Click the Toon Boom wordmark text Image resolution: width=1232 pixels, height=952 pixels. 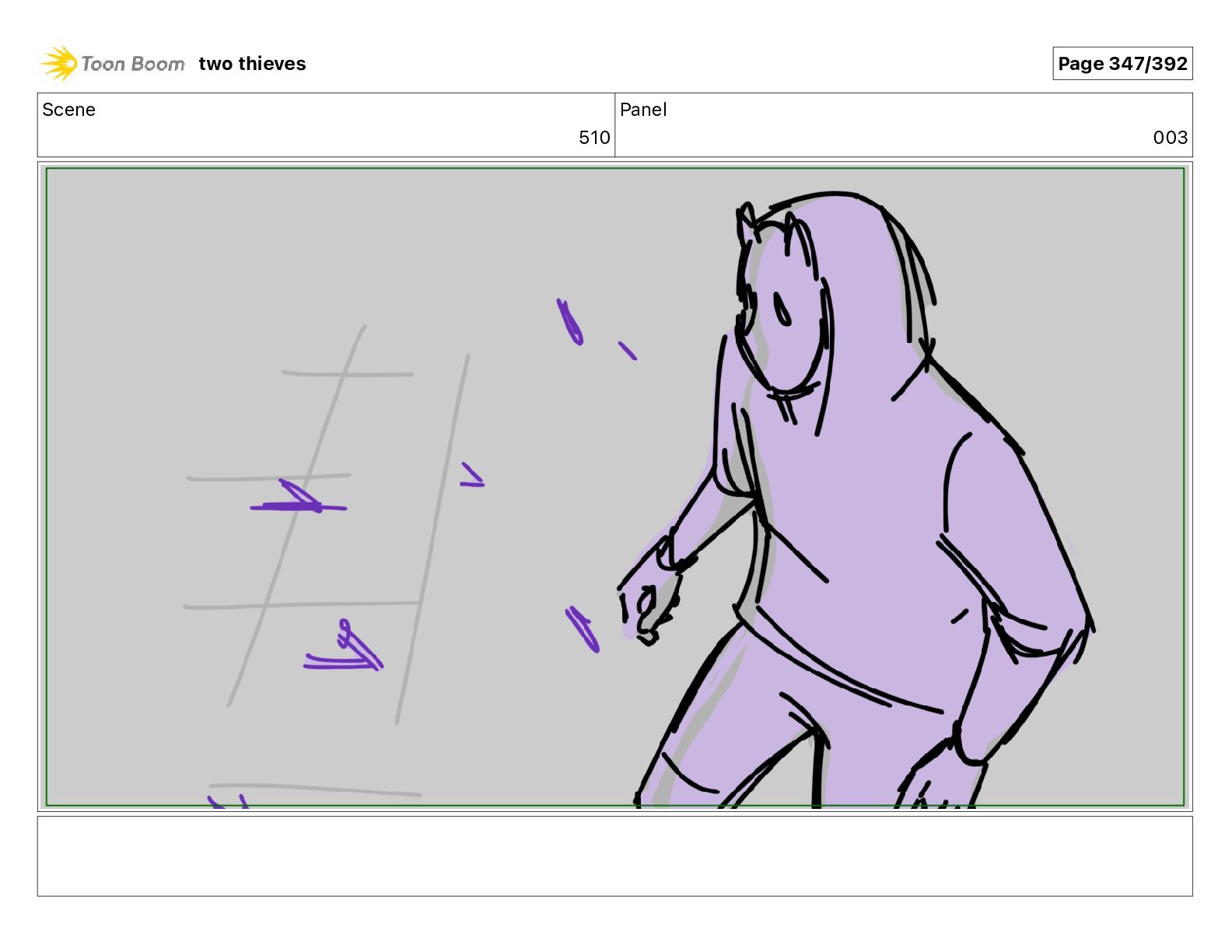tap(133, 64)
